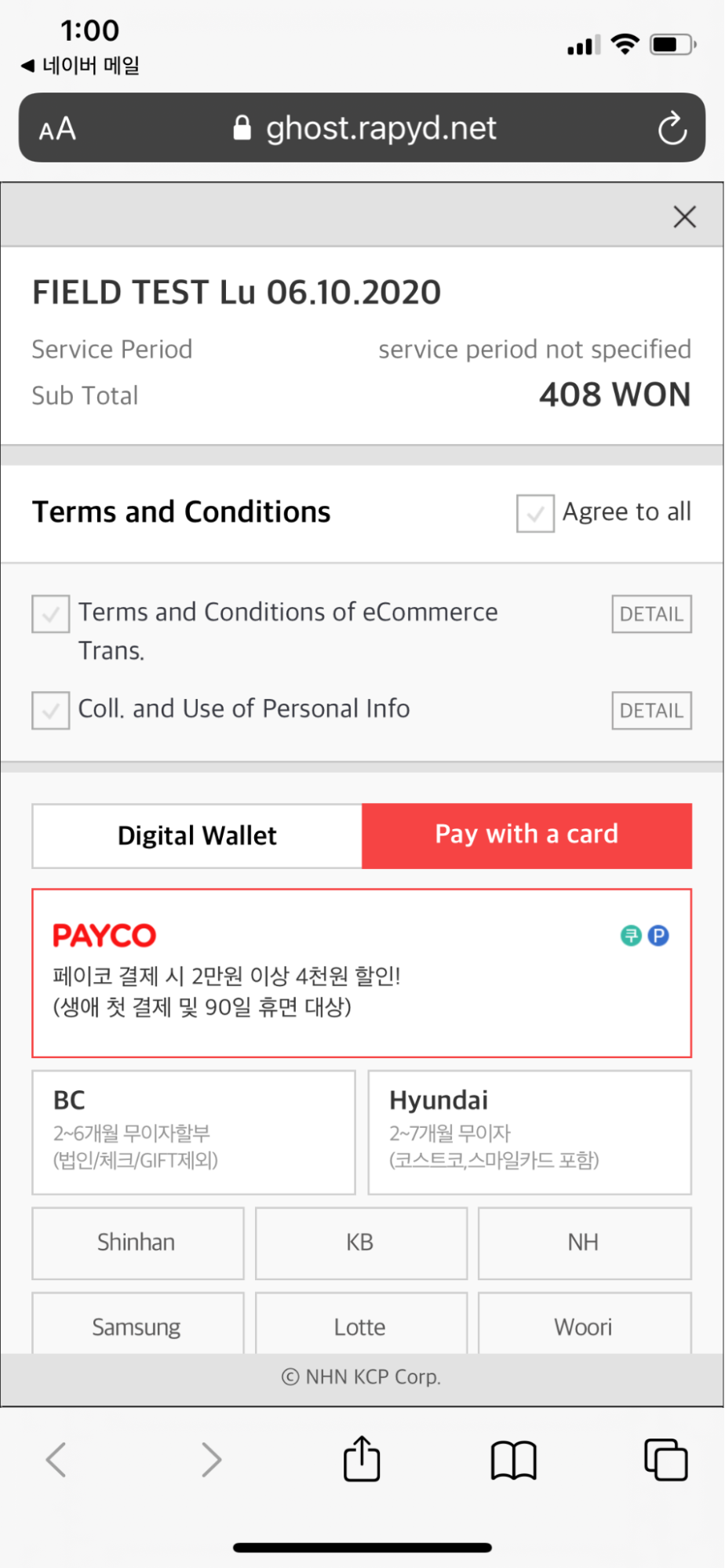Image resolution: width=725 pixels, height=1568 pixels.
Task: Show open tabs via tabs icon
Action: [x=665, y=1460]
